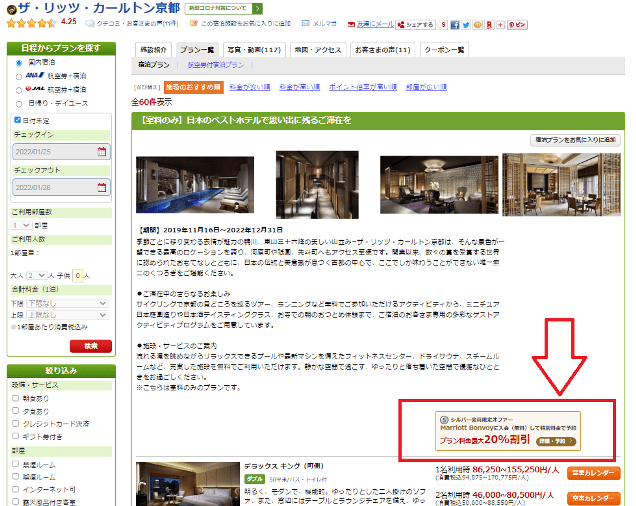Open the Deluxe King room photo
Screen dimensions: 636x506
[x=188, y=484]
